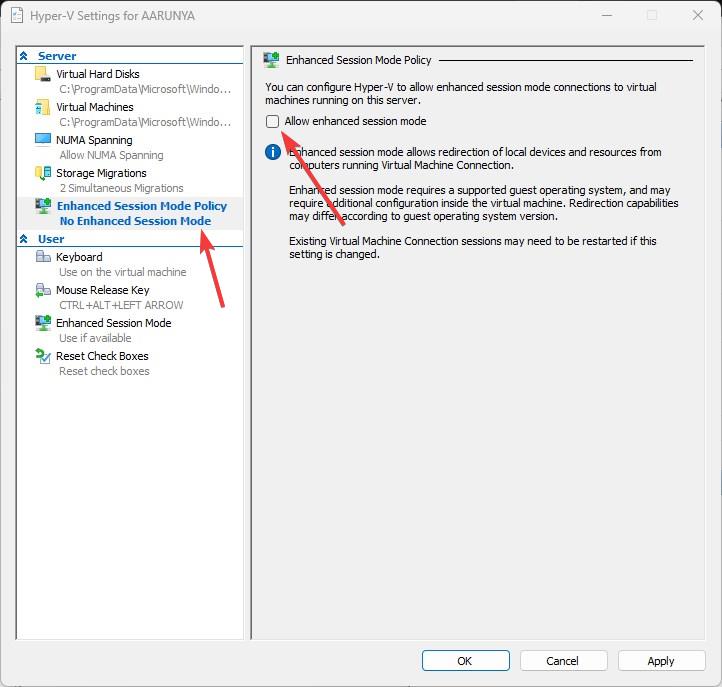Select user Enhanced Session Mode item

click(x=114, y=323)
